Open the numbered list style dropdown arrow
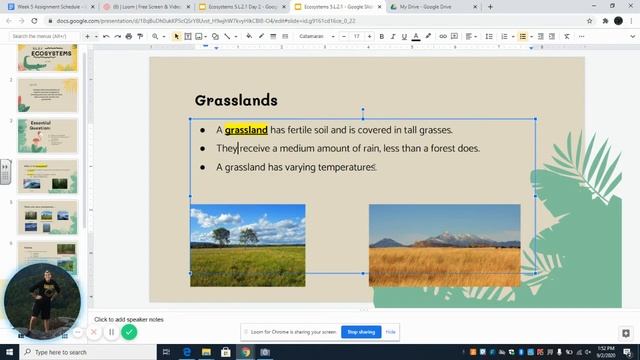Screen dimensions: 640x360 pyautogui.click(x=513, y=36)
